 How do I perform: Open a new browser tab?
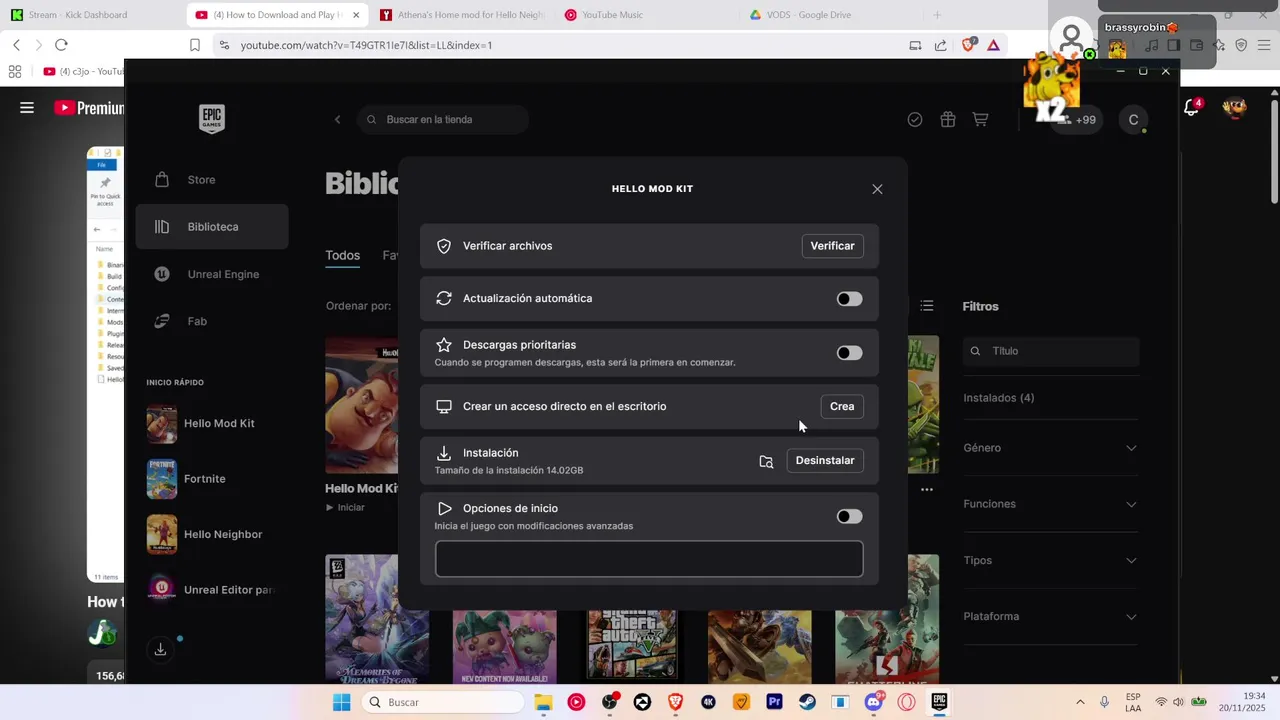click(937, 15)
